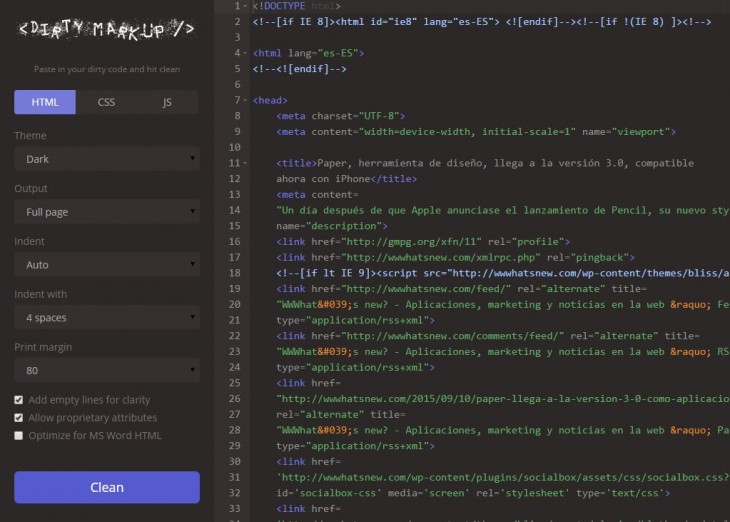730x522 pixels.
Task: Open the Indent with dropdown showing 4 spaces
Action: pyautogui.click(x=107, y=318)
